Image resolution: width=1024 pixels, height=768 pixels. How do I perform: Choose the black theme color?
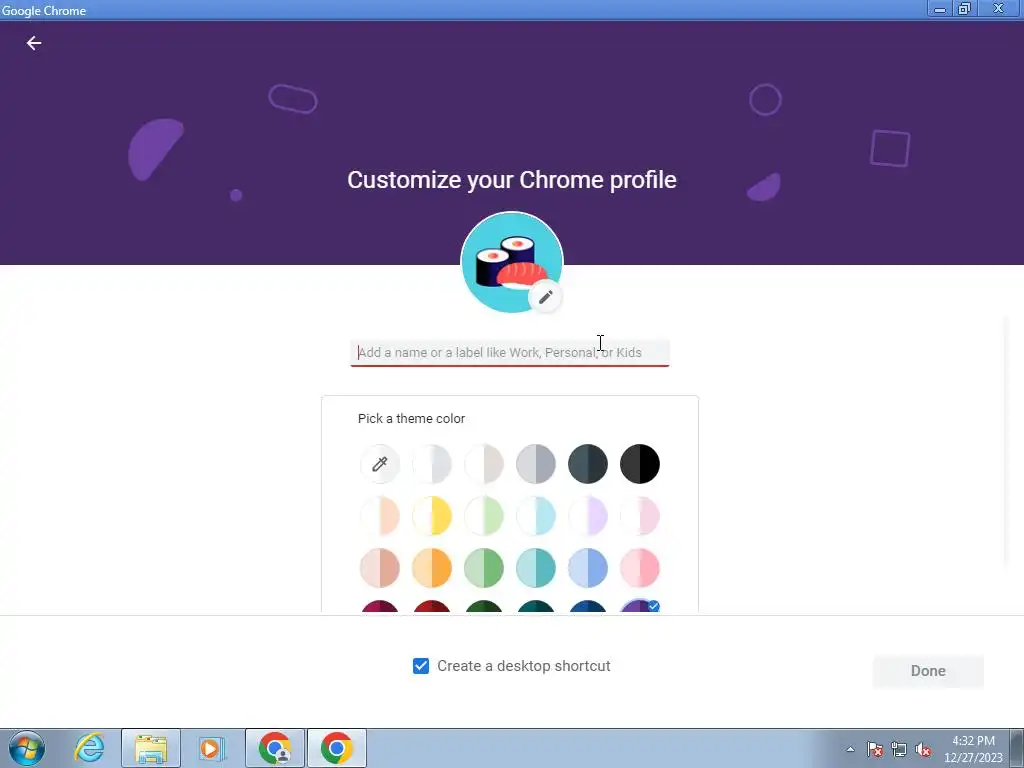(x=640, y=464)
